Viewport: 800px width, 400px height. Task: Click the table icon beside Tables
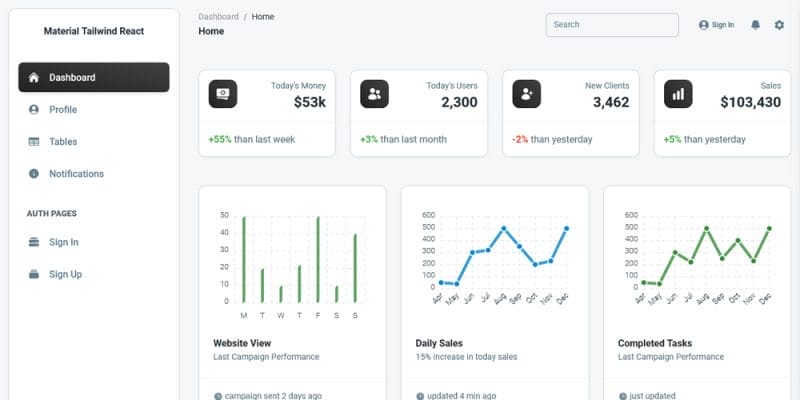click(x=34, y=142)
